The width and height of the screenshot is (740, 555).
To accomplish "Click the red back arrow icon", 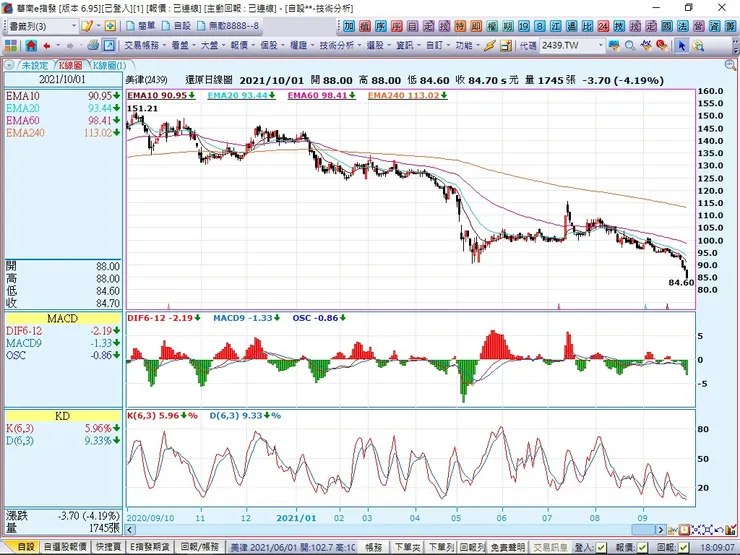I will 47,46.
